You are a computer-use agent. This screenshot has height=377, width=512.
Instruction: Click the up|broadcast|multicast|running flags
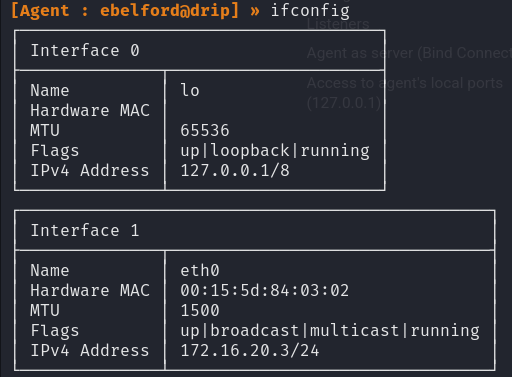(x=330, y=331)
